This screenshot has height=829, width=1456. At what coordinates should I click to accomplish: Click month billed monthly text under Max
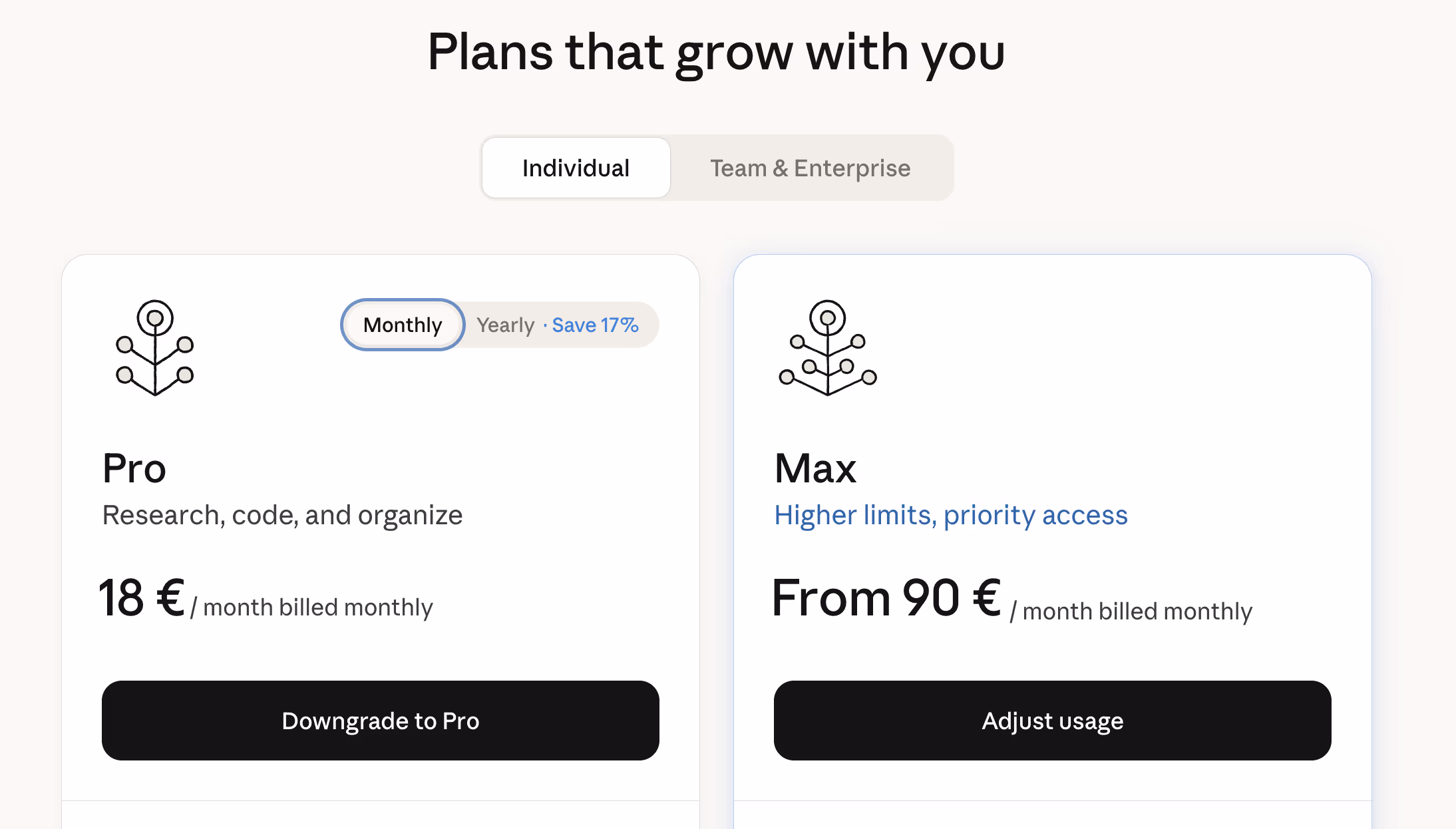1137,611
